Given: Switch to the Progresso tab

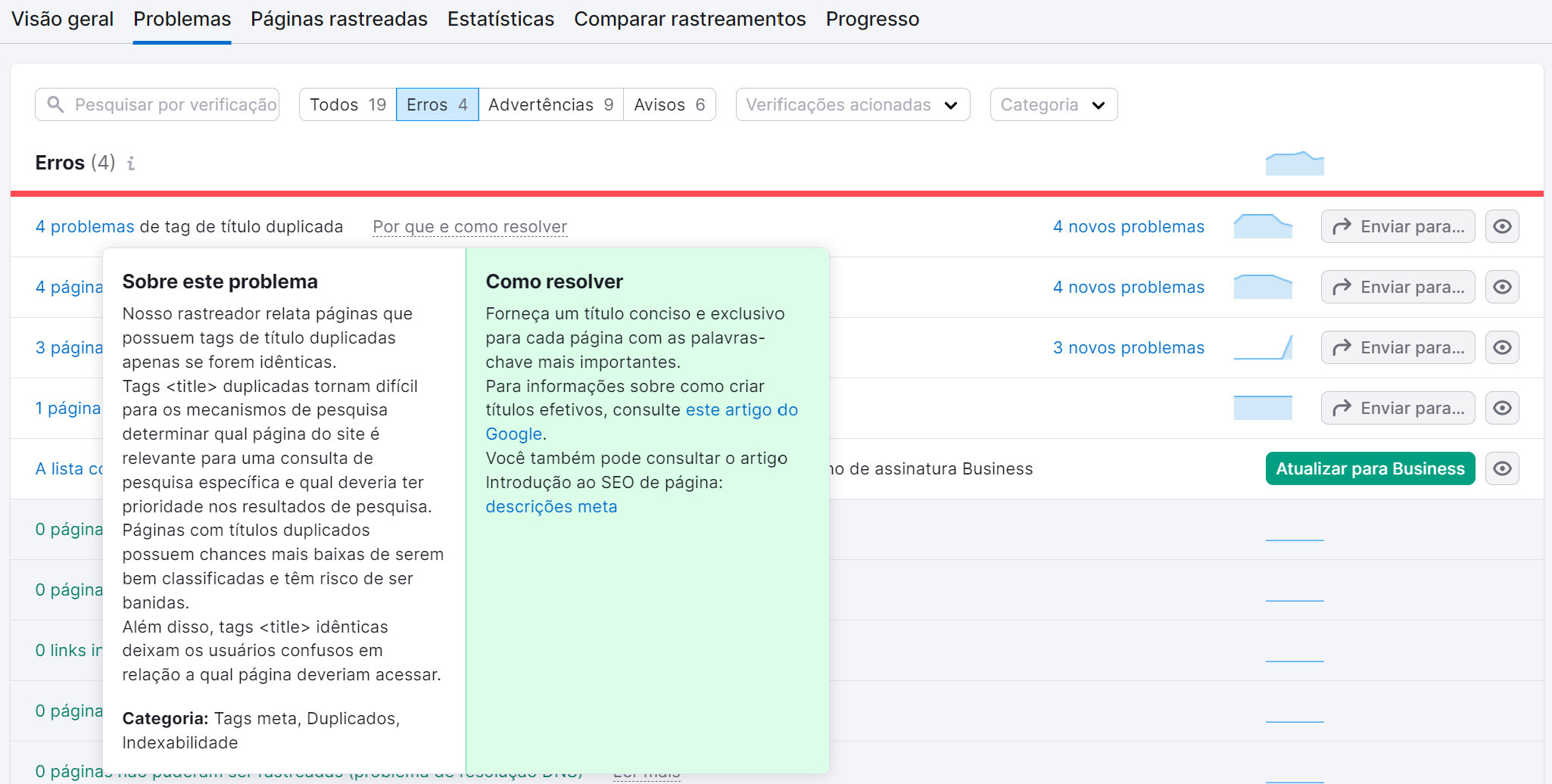Looking at the screenshot, I should (872, 19).
